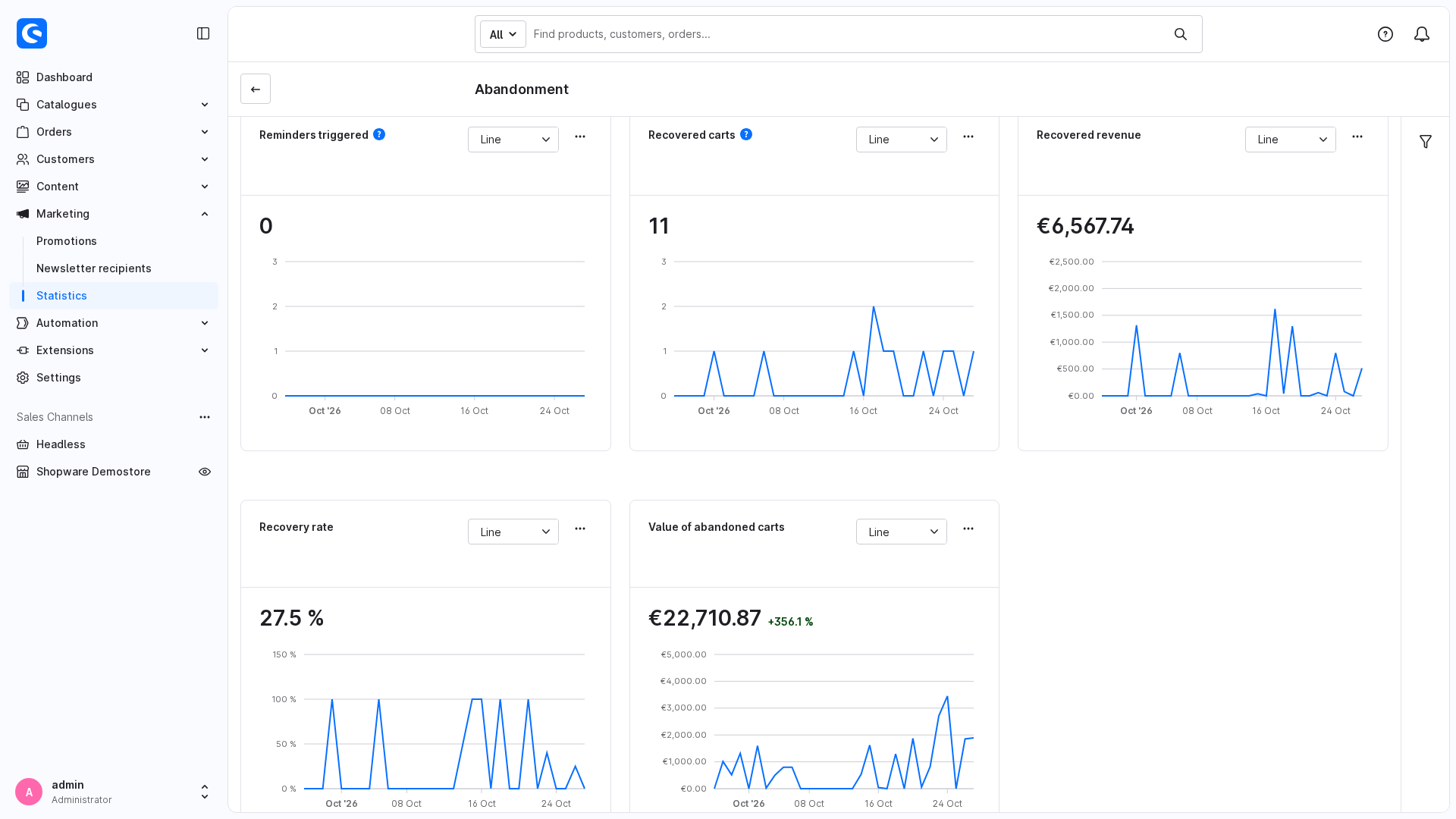Open chart type dropdown for Recovered carts
The height and width of the screenshot is (819, 1456).
pos(902,140)
